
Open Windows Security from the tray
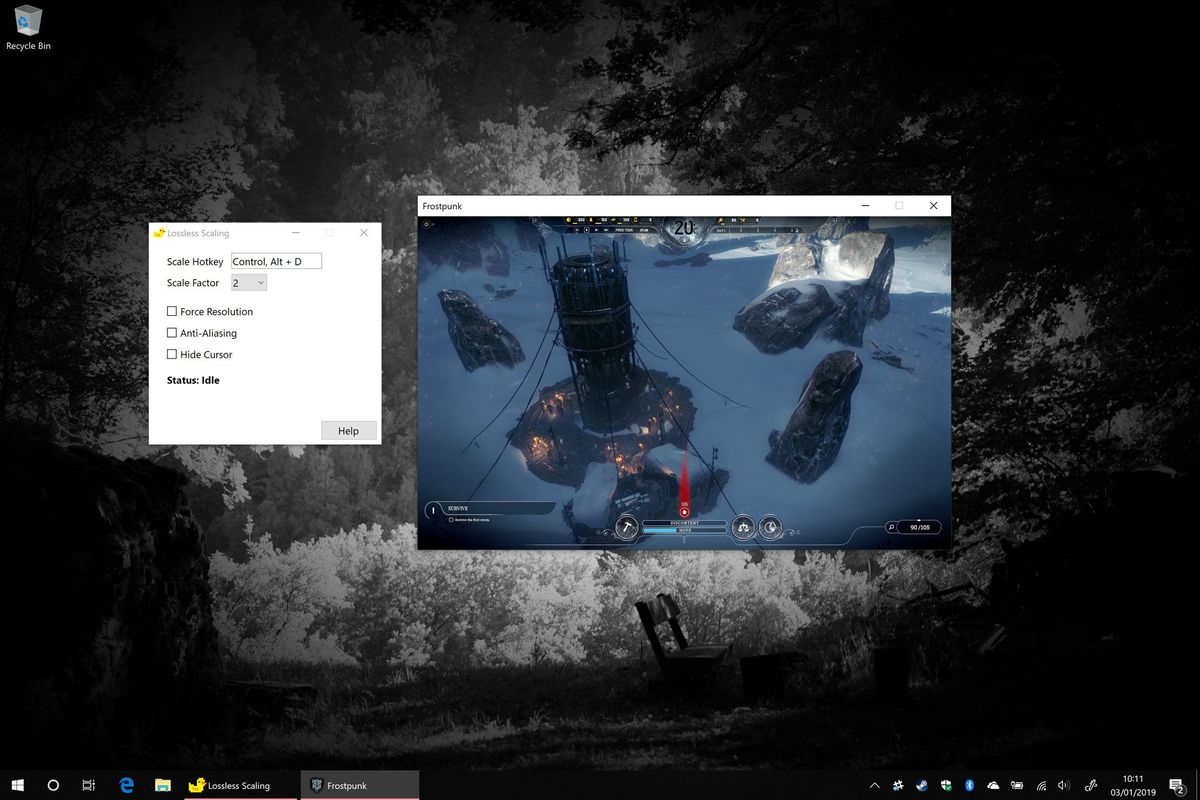946,785
